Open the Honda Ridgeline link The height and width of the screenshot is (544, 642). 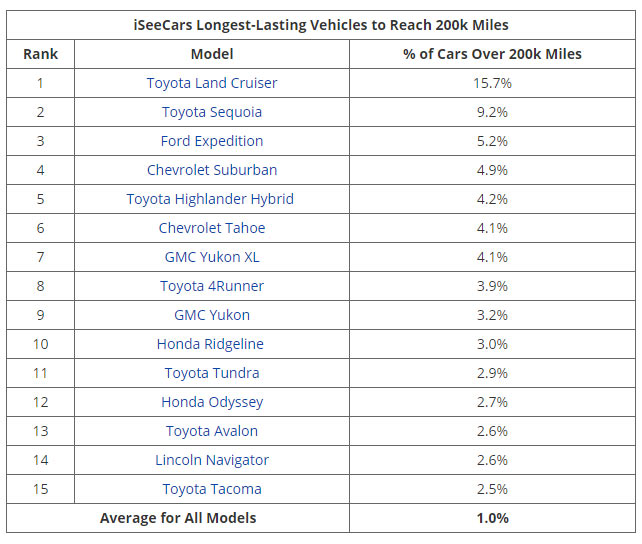(210, 344)
